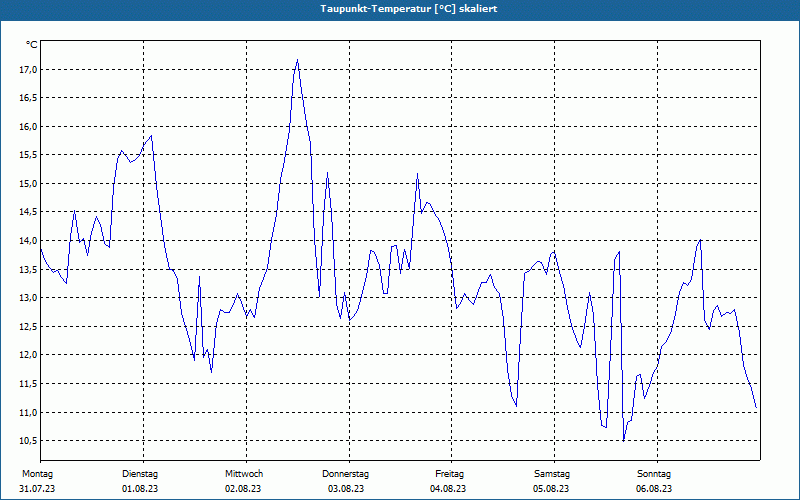This screenshot has width=800, height=500.
Task: Click the 13,5 y-axis value
Action: point(28,269)
